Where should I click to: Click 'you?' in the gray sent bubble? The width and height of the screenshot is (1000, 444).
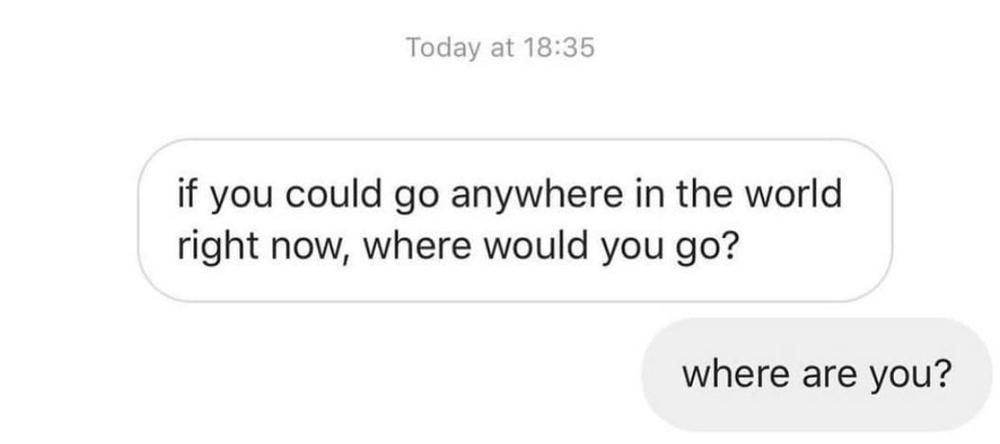tap(909, 376)
